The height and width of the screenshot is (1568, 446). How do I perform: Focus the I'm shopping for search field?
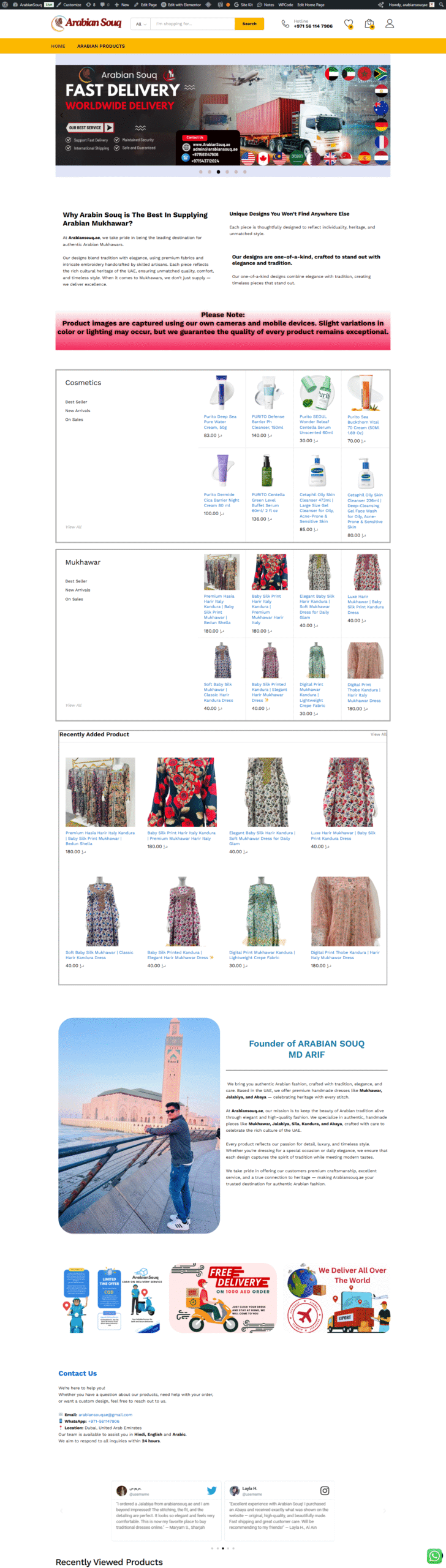pos(192,24)
